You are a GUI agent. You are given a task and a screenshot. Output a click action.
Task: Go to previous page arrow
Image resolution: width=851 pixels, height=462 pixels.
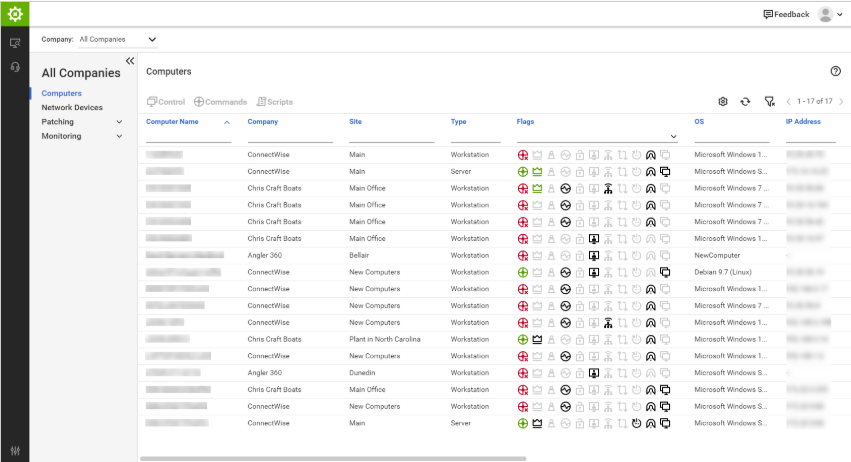coord(789,102)
